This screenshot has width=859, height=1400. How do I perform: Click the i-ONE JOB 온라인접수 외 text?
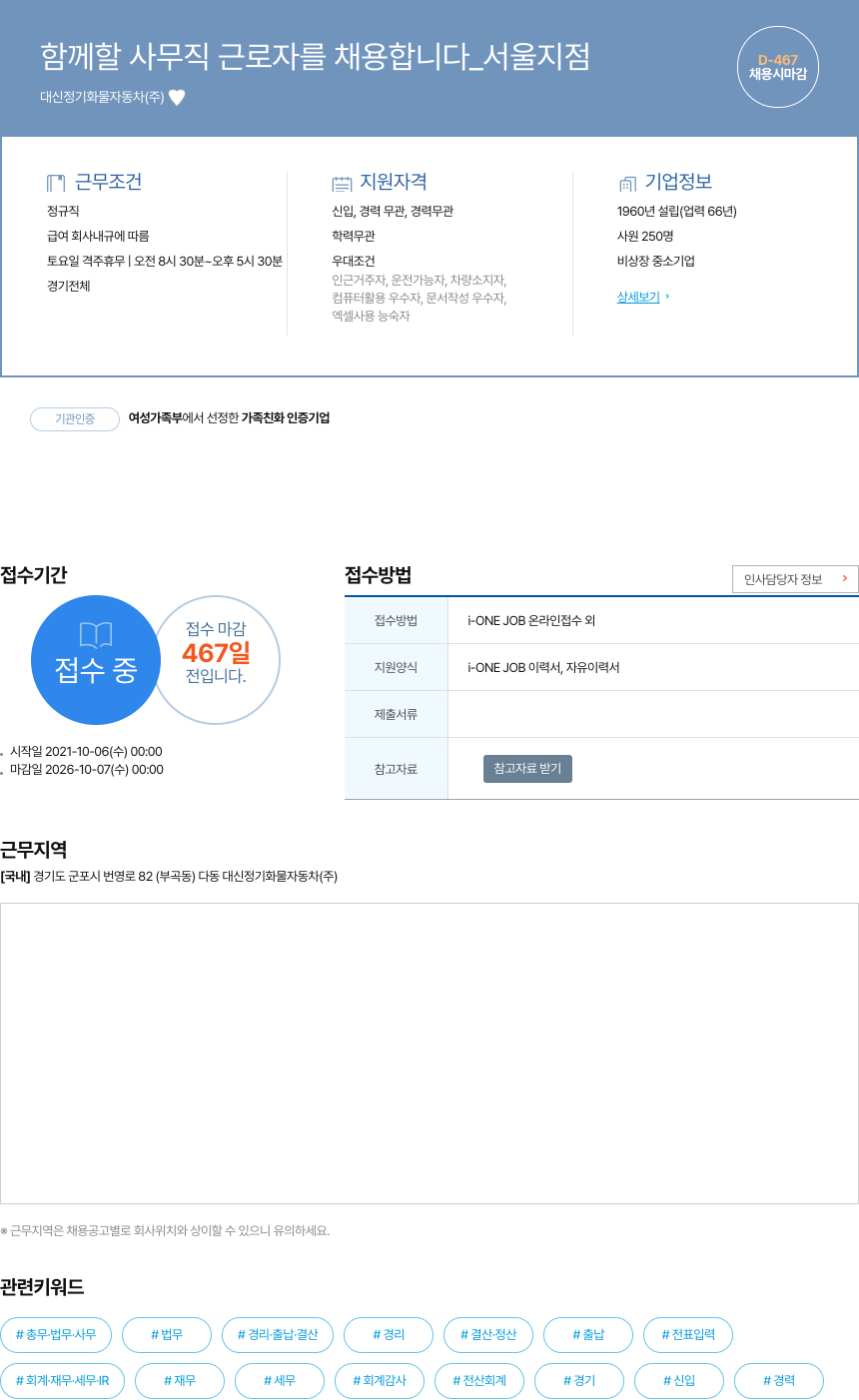531,620
